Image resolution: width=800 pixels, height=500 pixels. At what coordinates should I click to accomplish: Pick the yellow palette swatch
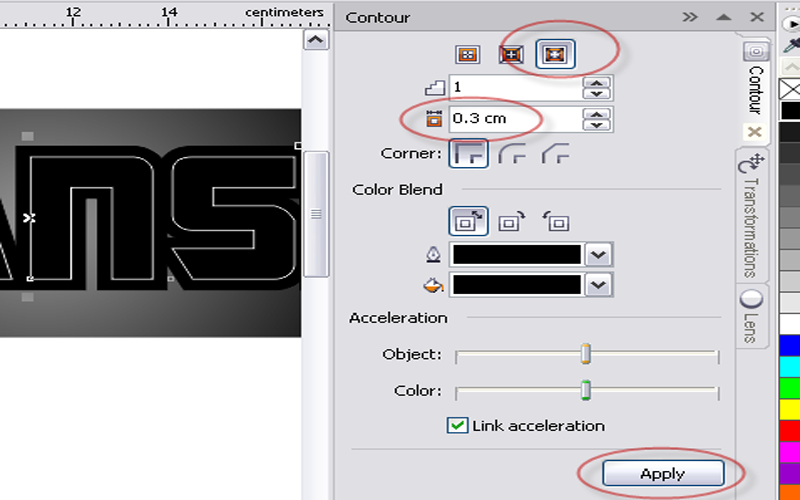[790, 409]
